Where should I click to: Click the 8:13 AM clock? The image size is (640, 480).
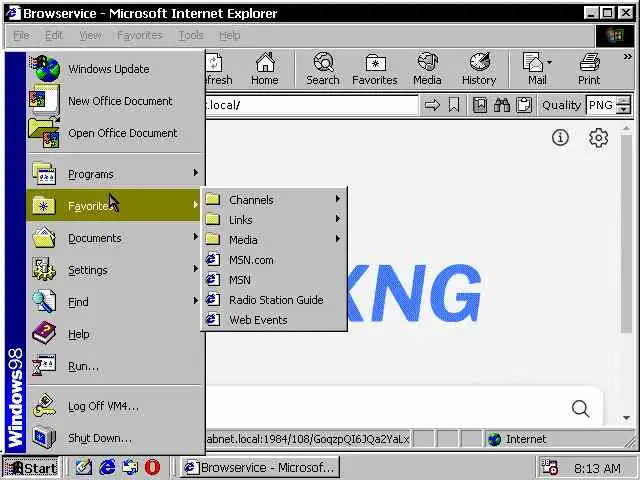pos(597,468)
